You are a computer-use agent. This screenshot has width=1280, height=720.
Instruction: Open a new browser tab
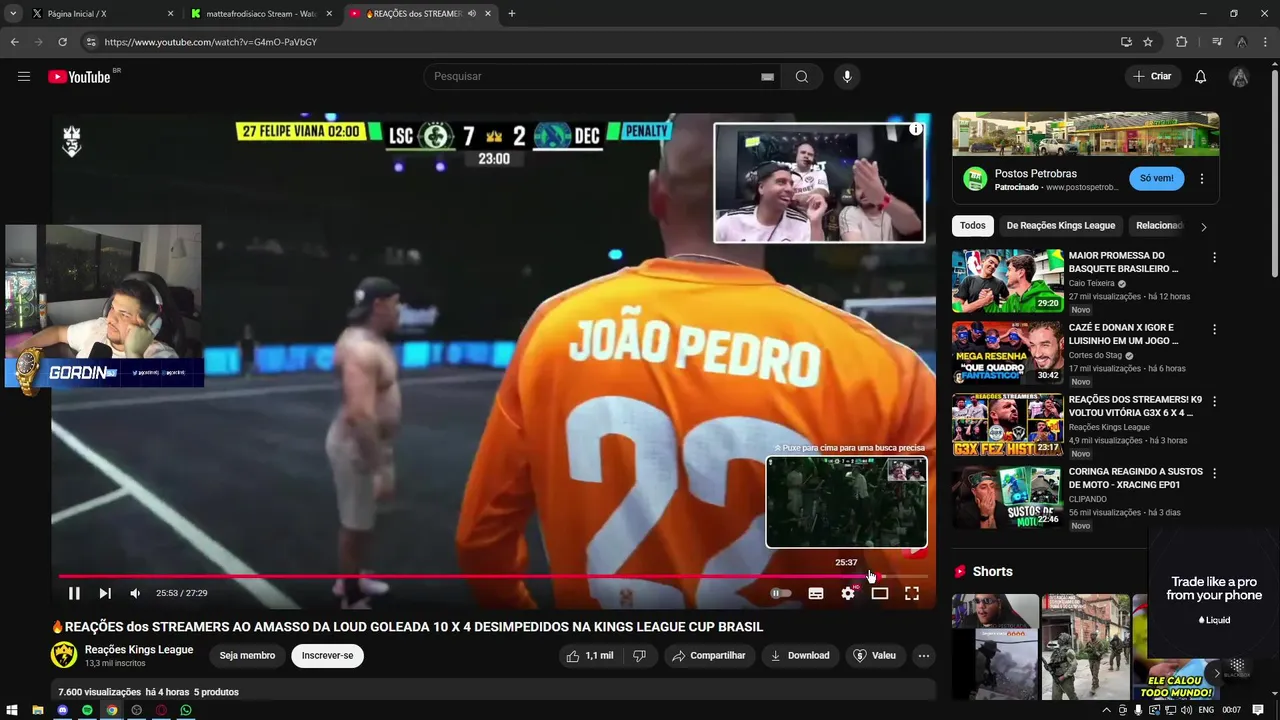pos(512,14)
